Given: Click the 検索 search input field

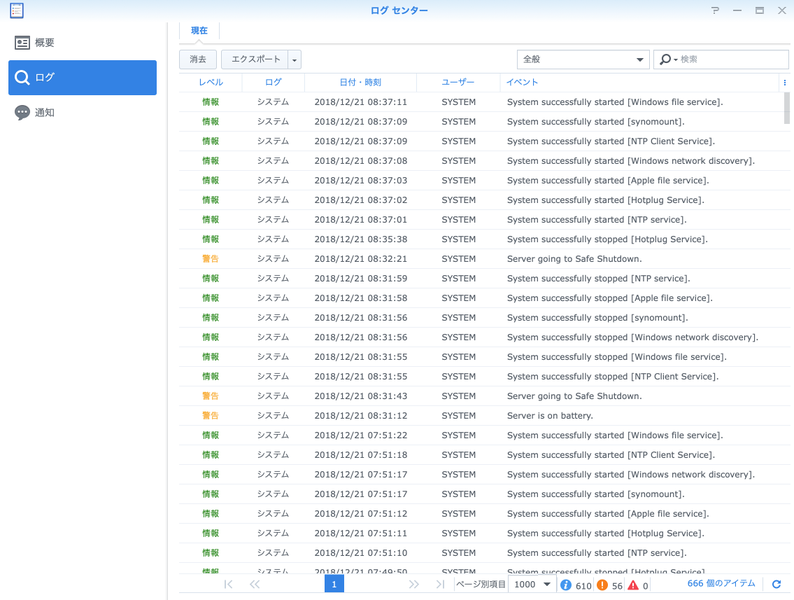Looking at the screenshot, I should click(x=732, y=60).
